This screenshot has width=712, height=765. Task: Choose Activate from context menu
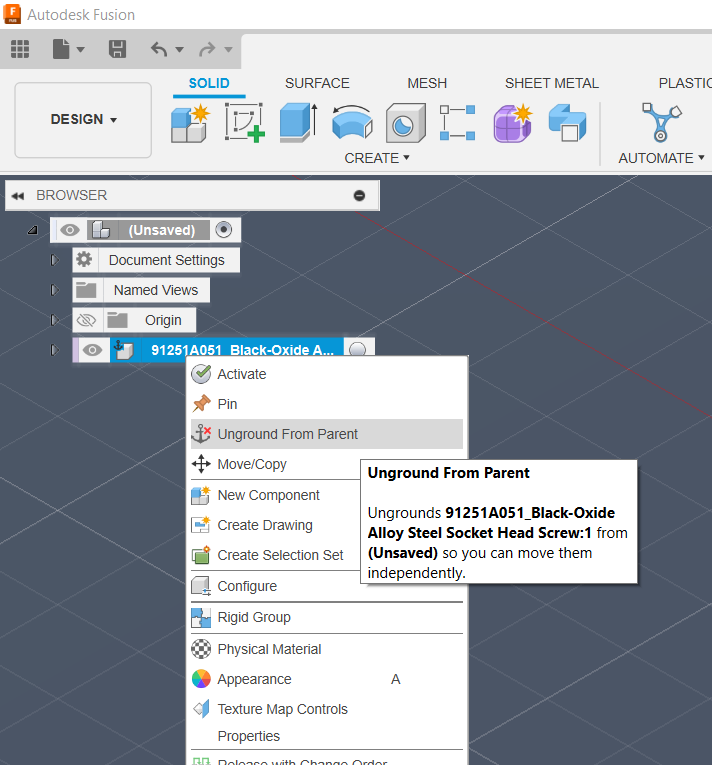tap(326, 374)
